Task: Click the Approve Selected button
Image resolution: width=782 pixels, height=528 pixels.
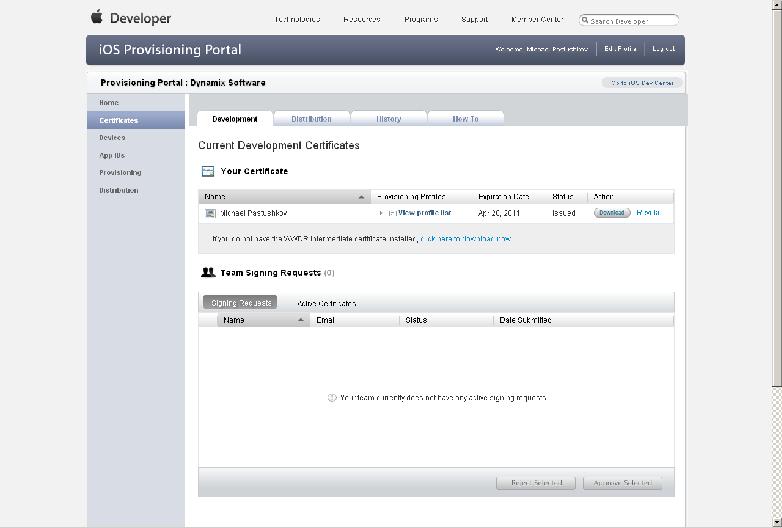Action: coord(622,483)
